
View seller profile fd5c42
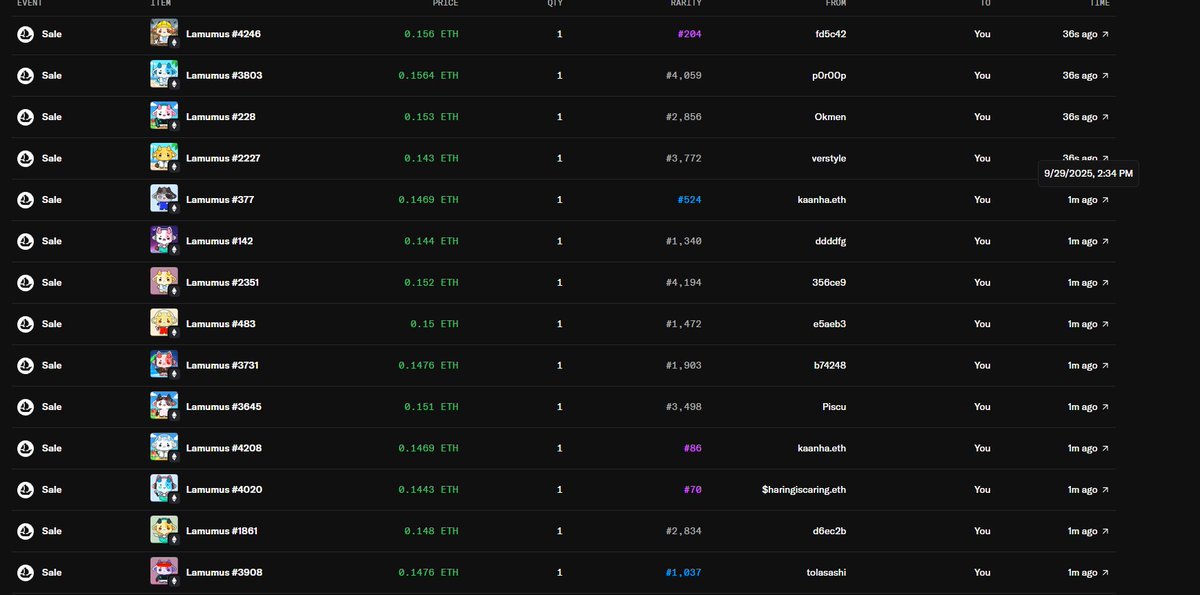tap(831, 34)
